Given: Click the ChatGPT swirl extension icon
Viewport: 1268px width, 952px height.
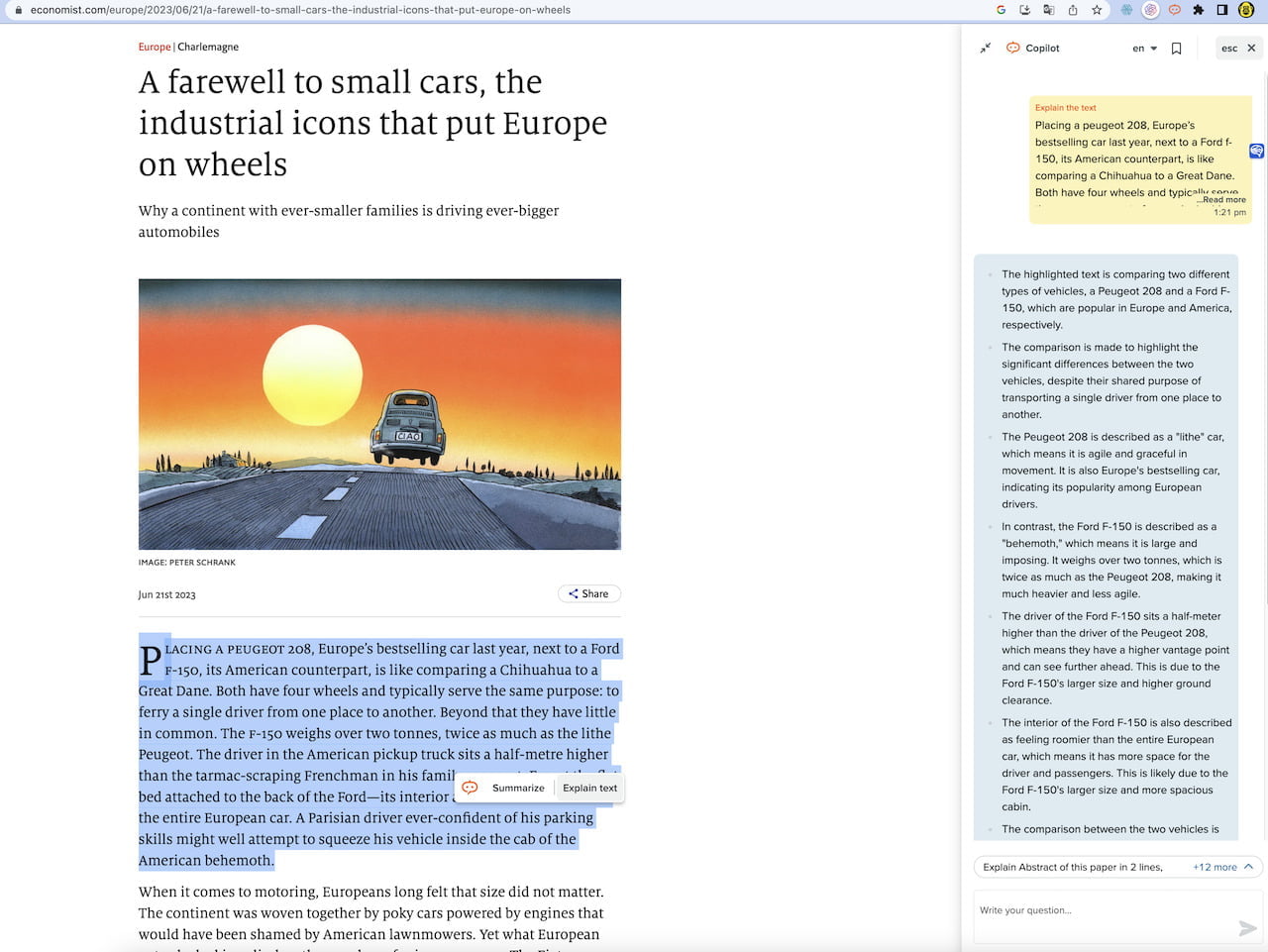Looking at the screenshot, I should click(x=1150, y=10).
